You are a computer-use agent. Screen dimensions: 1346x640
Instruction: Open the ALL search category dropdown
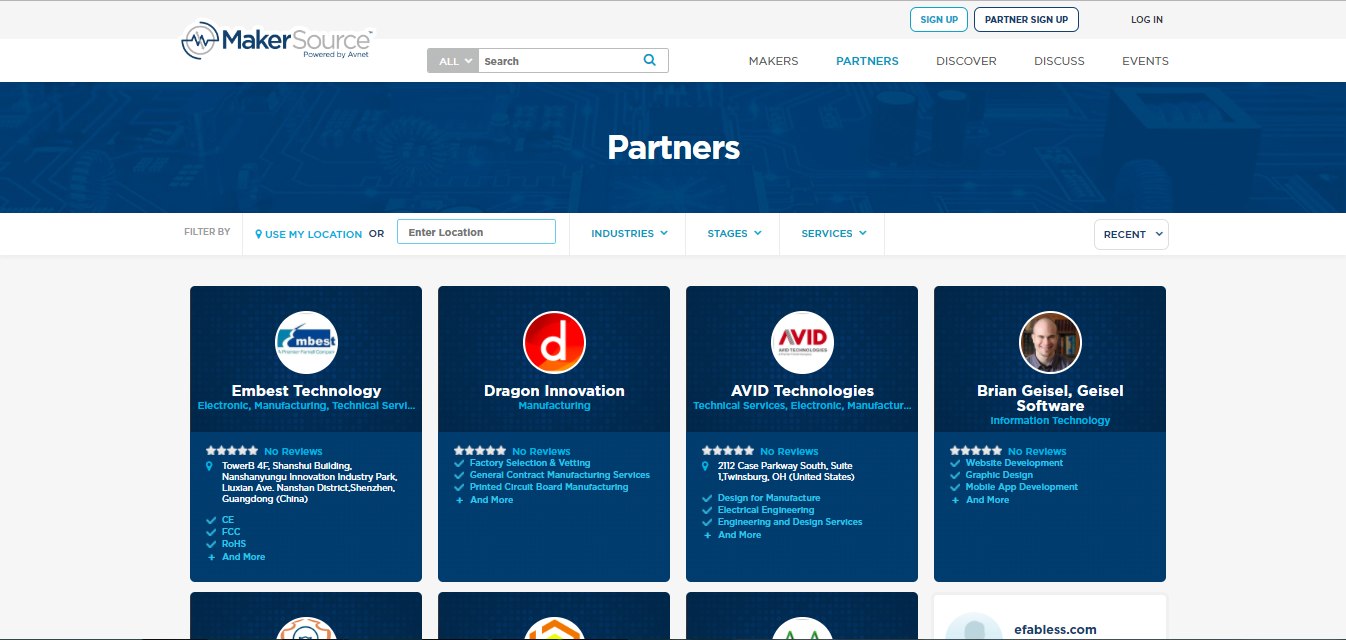(453, 61)
